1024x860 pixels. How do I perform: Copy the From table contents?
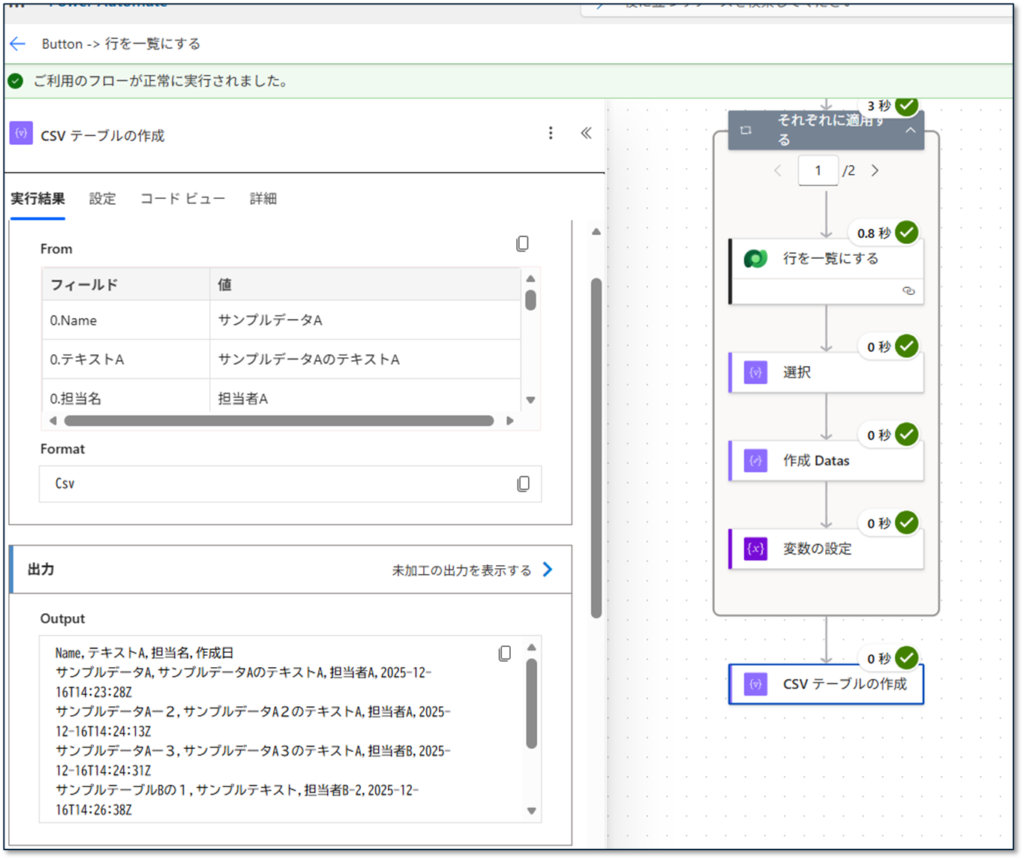coord(522,244)
